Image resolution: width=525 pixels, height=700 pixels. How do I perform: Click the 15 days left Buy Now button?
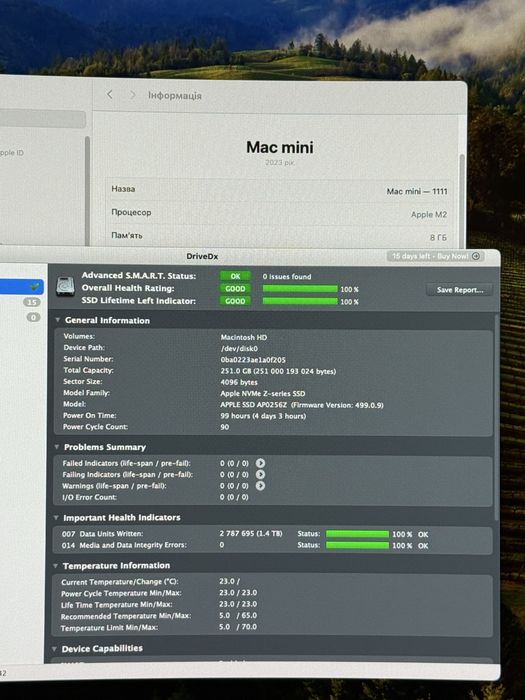tap(435, 256)
